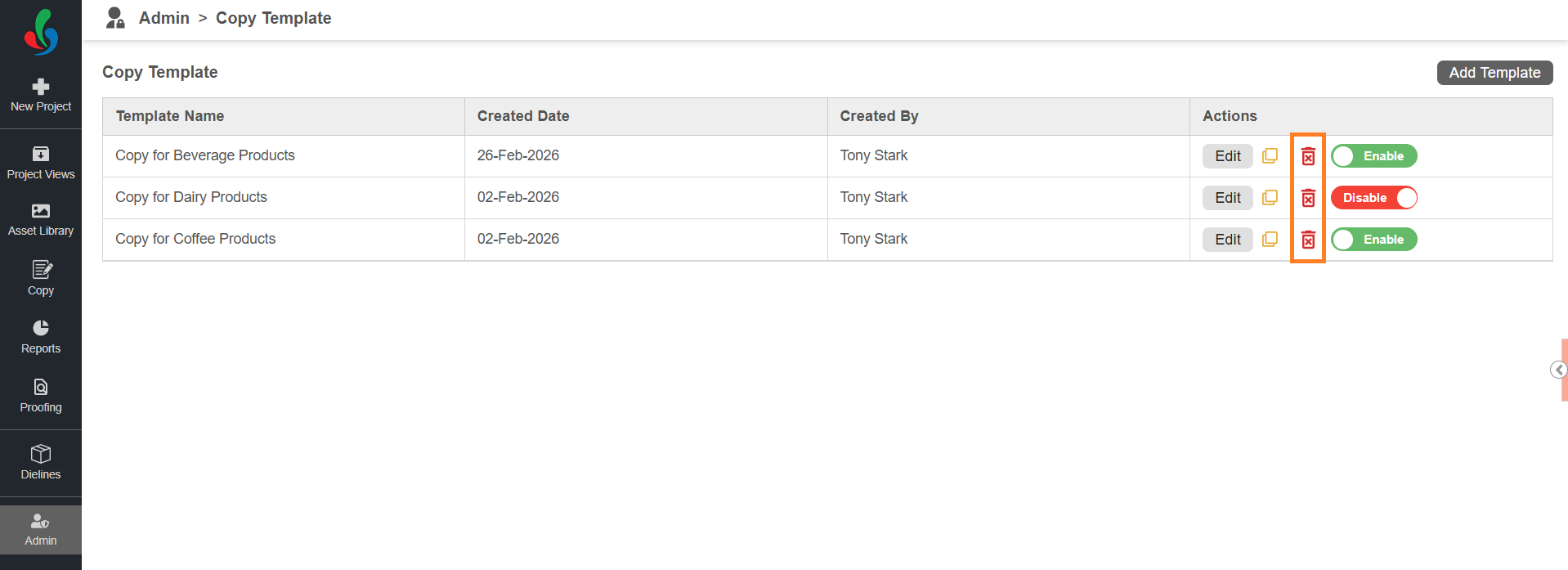The width and height of the screenshot is (1568, 570).
Task: Delete the Copy for Coffee Products template
Action: [1308, 240]
